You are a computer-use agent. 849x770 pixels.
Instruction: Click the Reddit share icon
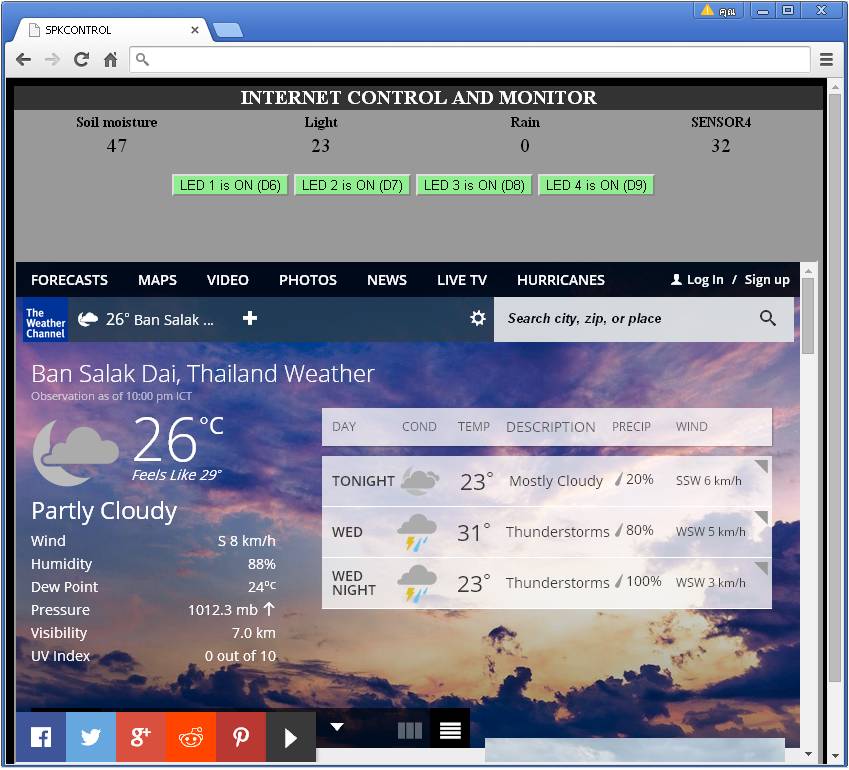pos(191,738)
